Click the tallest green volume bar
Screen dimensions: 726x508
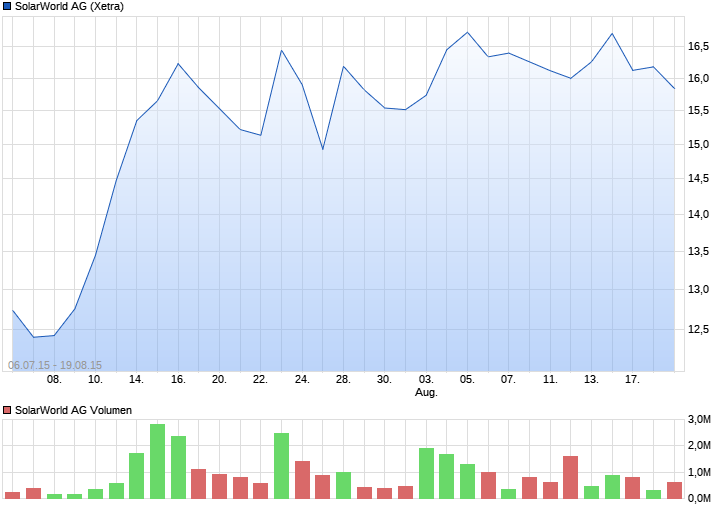click(157, 461)
